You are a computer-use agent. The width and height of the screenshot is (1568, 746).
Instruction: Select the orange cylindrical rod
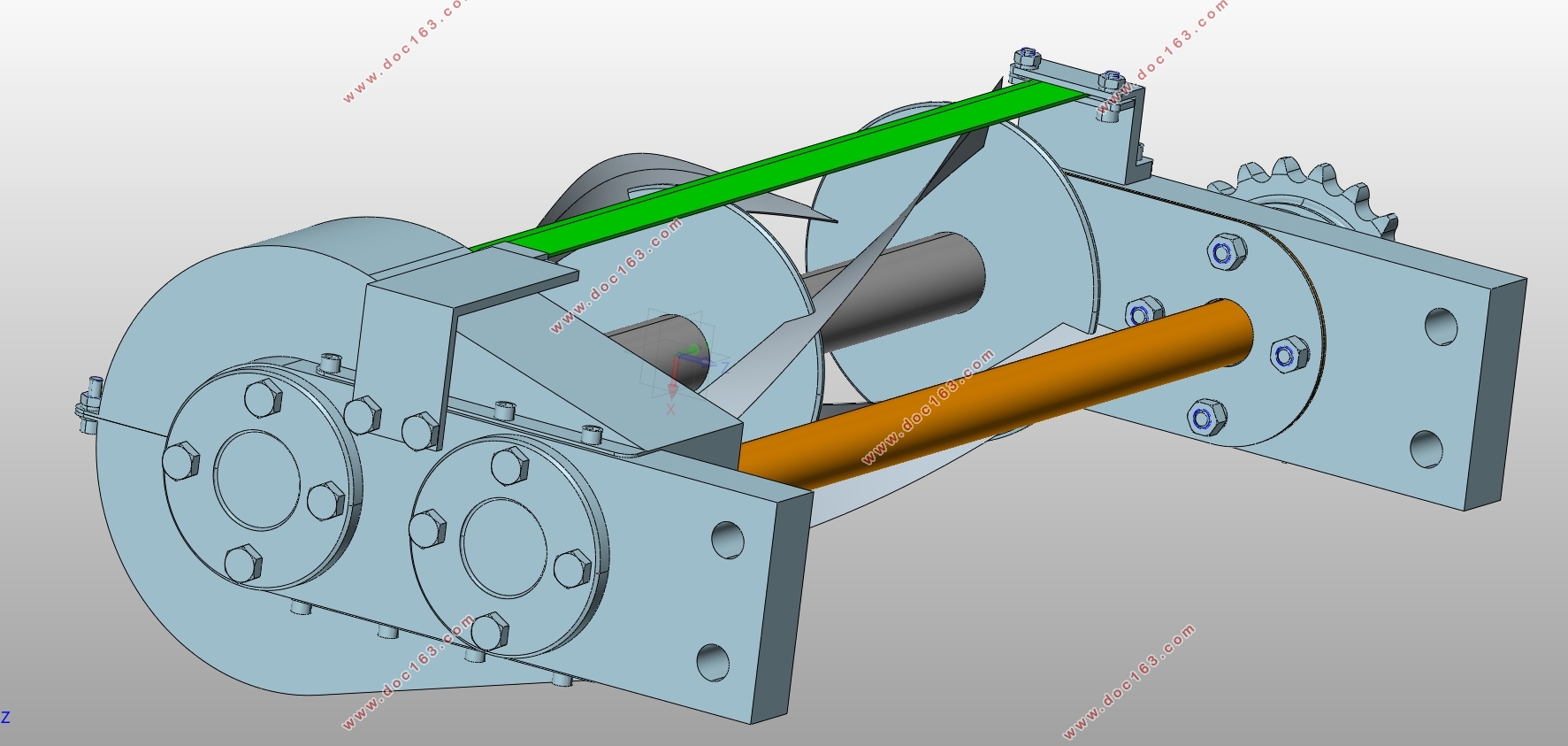tap(995, 394)
